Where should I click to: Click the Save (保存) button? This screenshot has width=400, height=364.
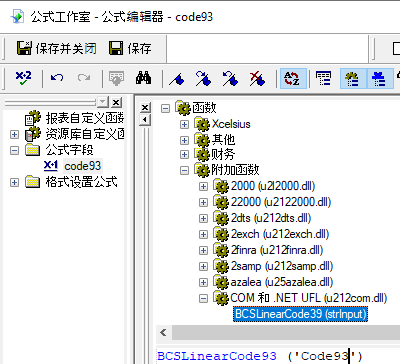click(130, 49)
